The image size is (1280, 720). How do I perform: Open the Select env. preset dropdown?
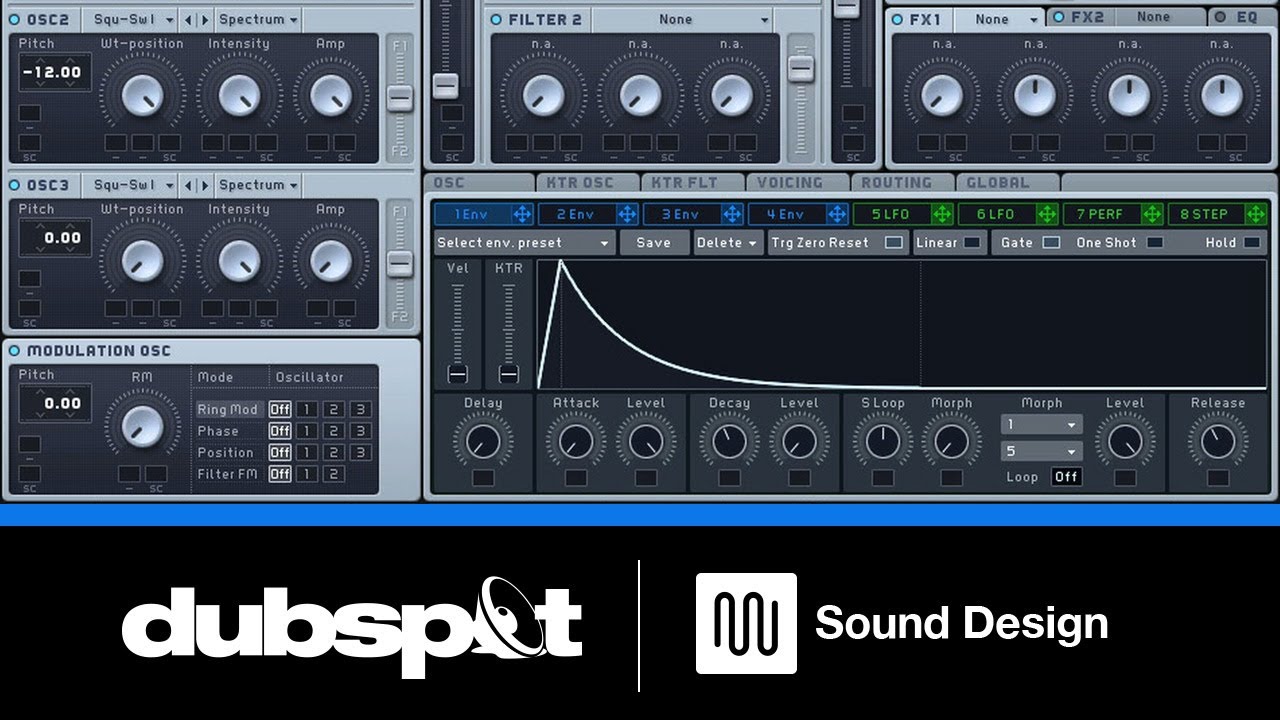[525, 243]
